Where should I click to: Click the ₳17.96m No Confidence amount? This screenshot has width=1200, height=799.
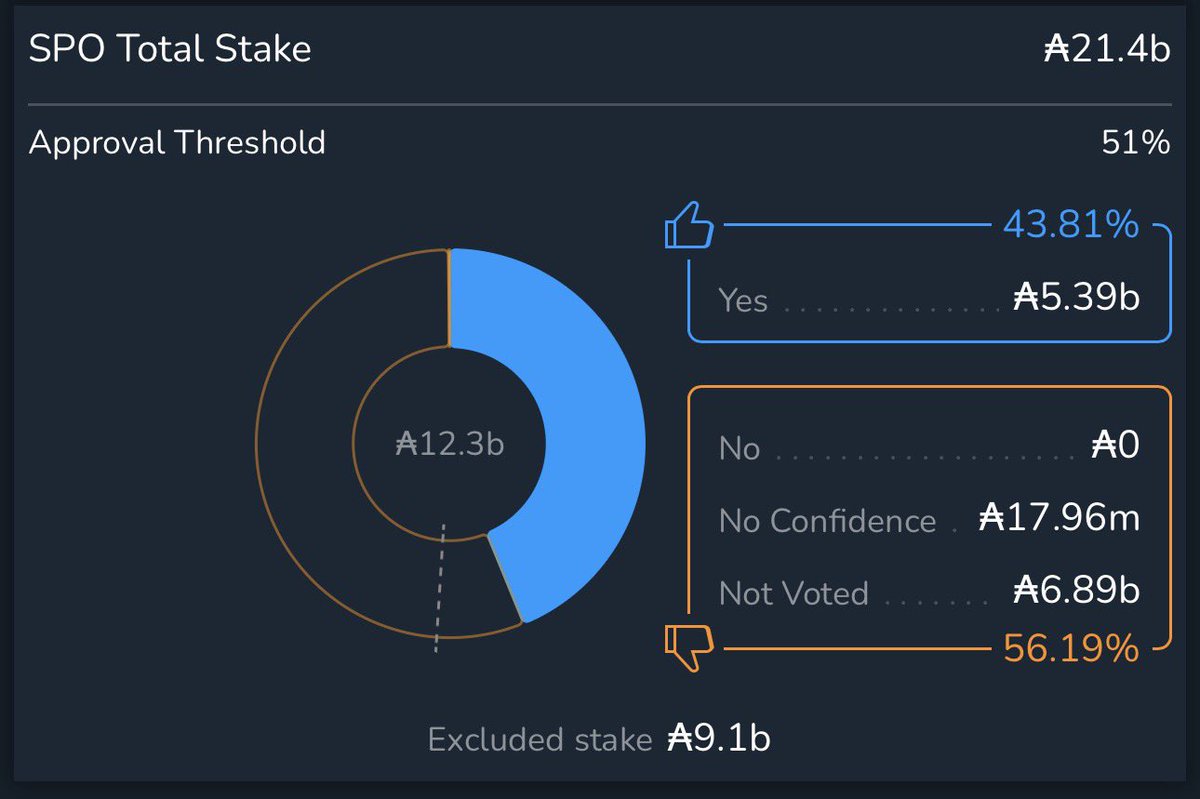pos(1059,518)
